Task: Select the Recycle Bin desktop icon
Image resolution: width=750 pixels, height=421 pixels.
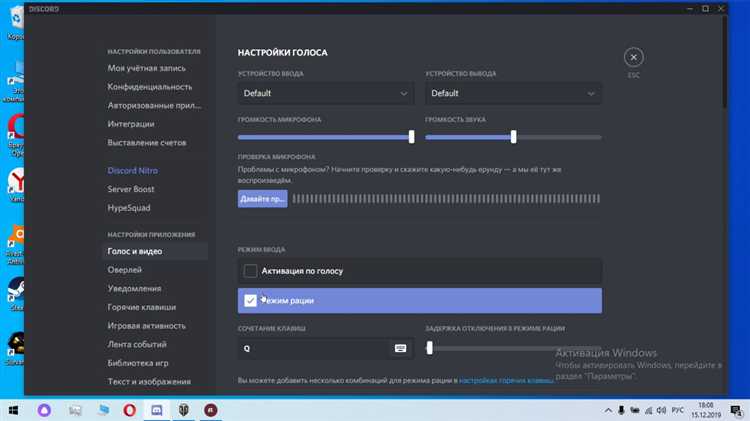Action: (x=16, y=22)
